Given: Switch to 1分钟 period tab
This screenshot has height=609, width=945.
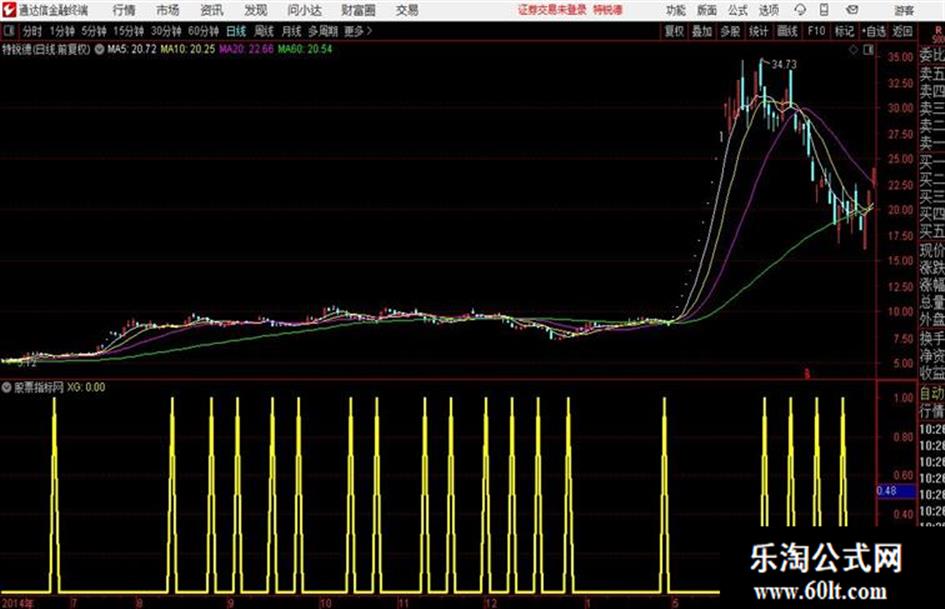Looking at the screenshot, I should tap(61, 31).
